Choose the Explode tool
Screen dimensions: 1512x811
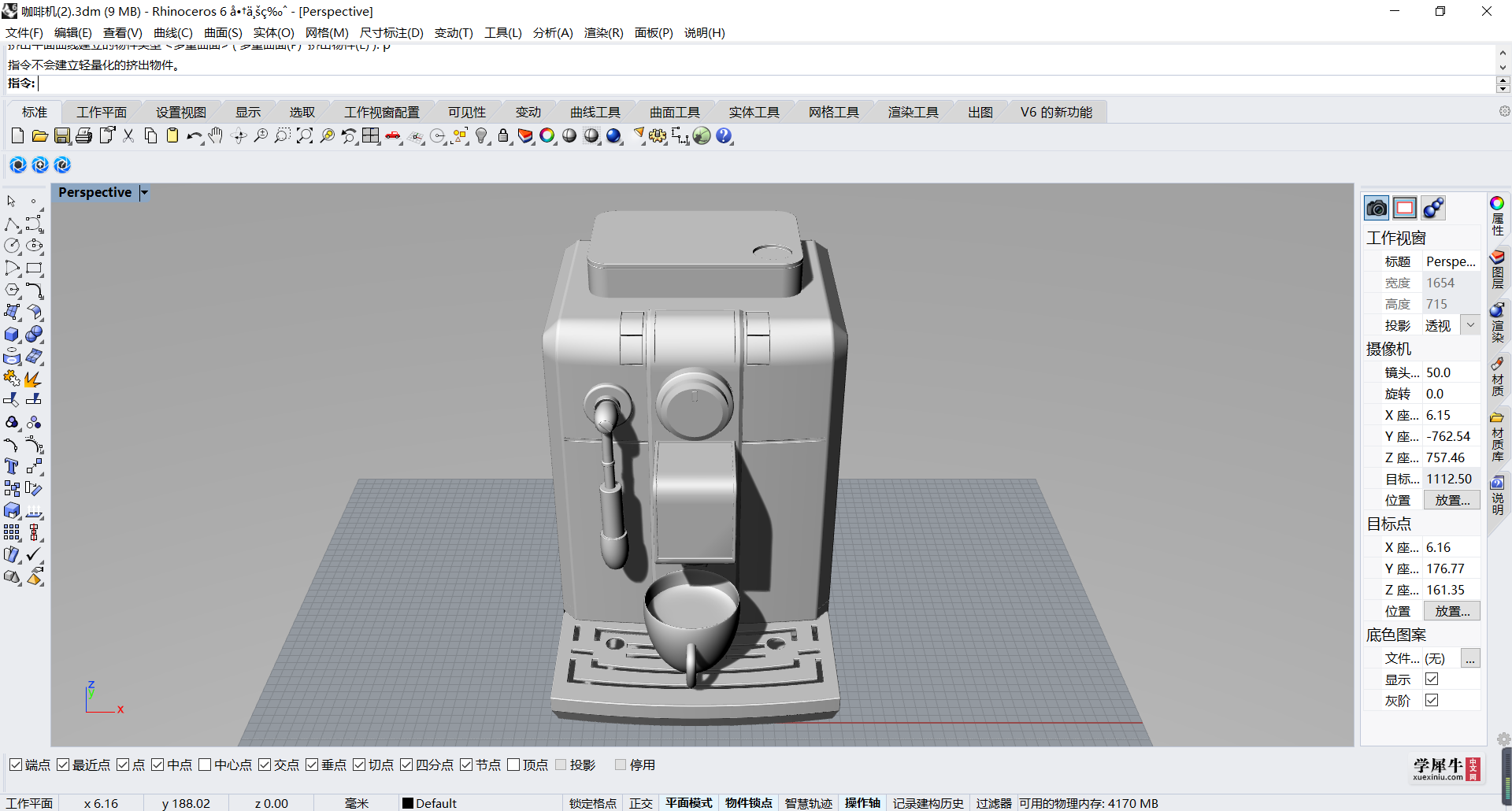tap(34, 379)
